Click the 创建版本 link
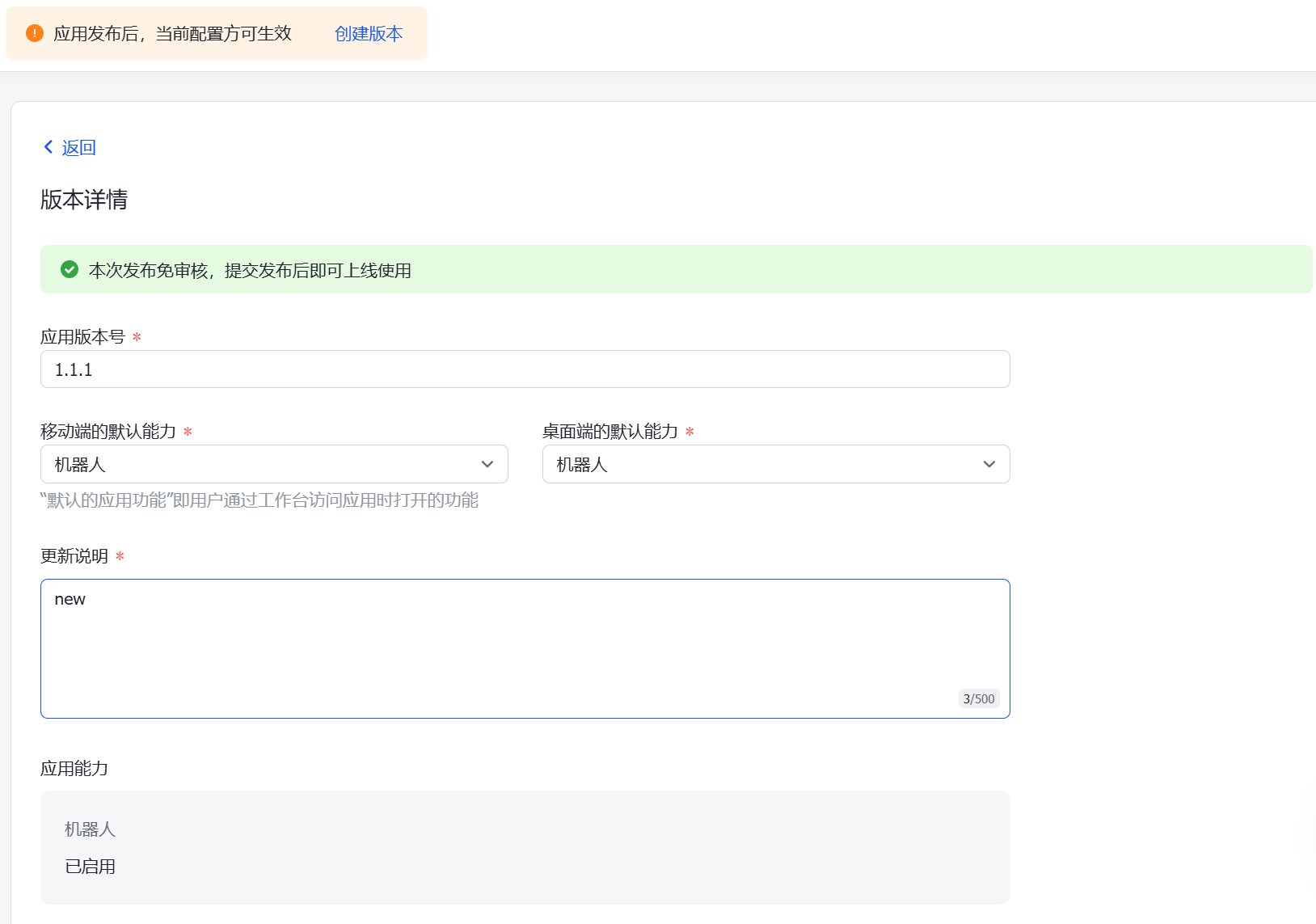Viewport: 1316px width, 924px height. (x=369, y=34)
